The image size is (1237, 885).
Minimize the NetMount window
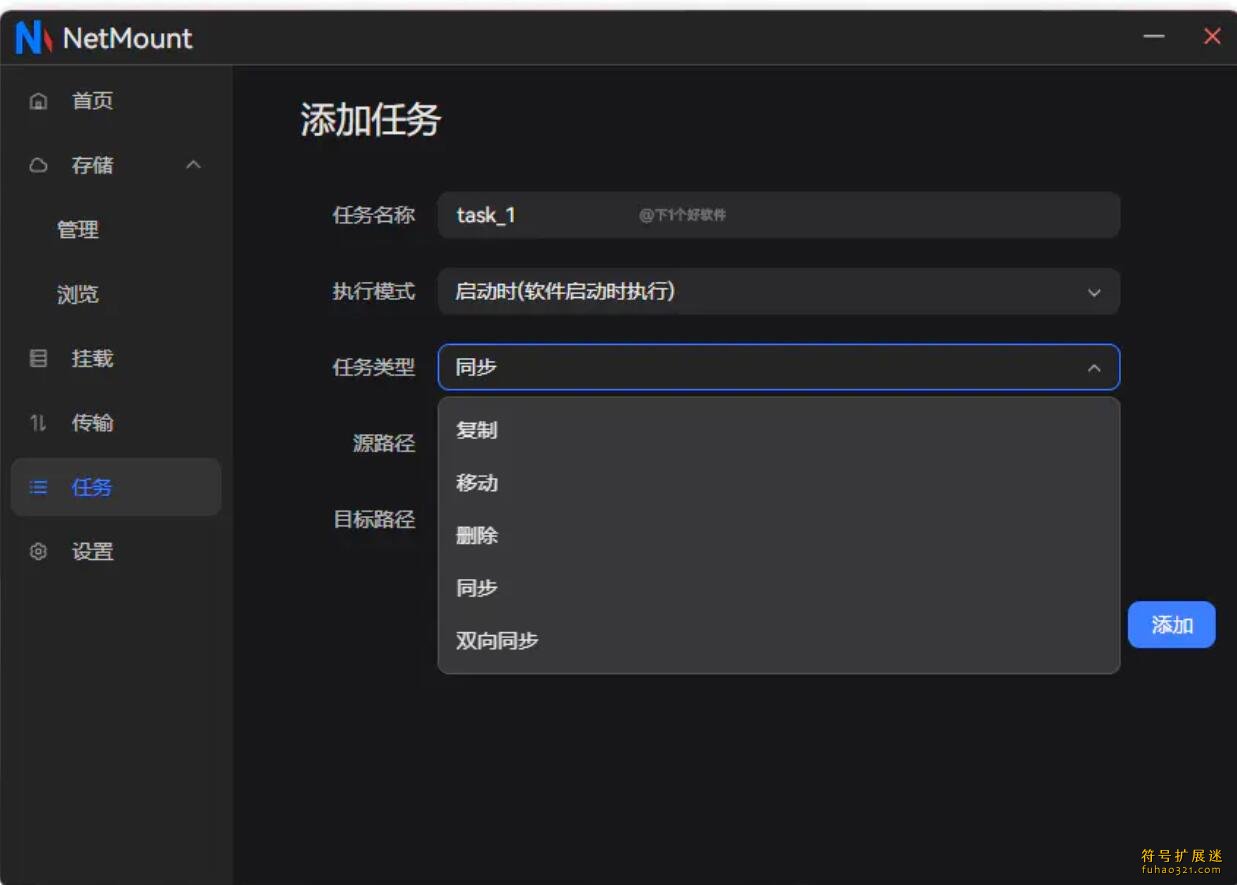coord(1154,37)
